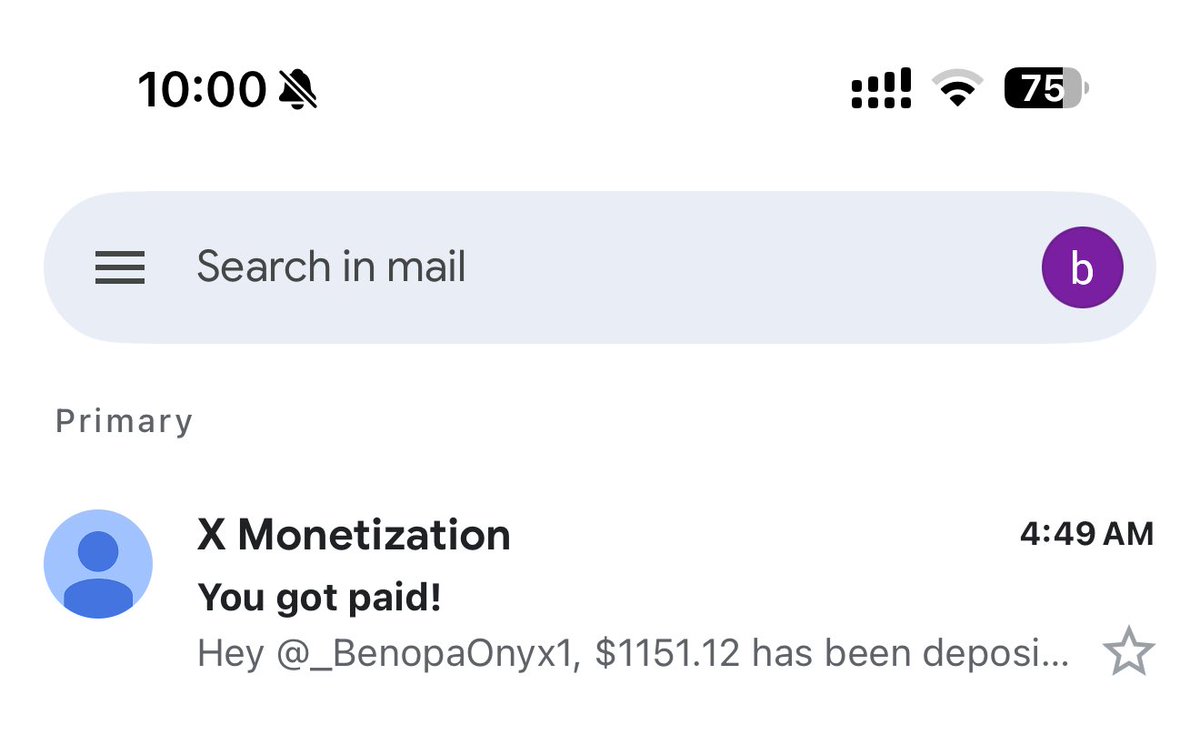Viewport: 1200px width, 735px height.
Task: Focus the 'Search in mail' field
Action: pos(600,268)
